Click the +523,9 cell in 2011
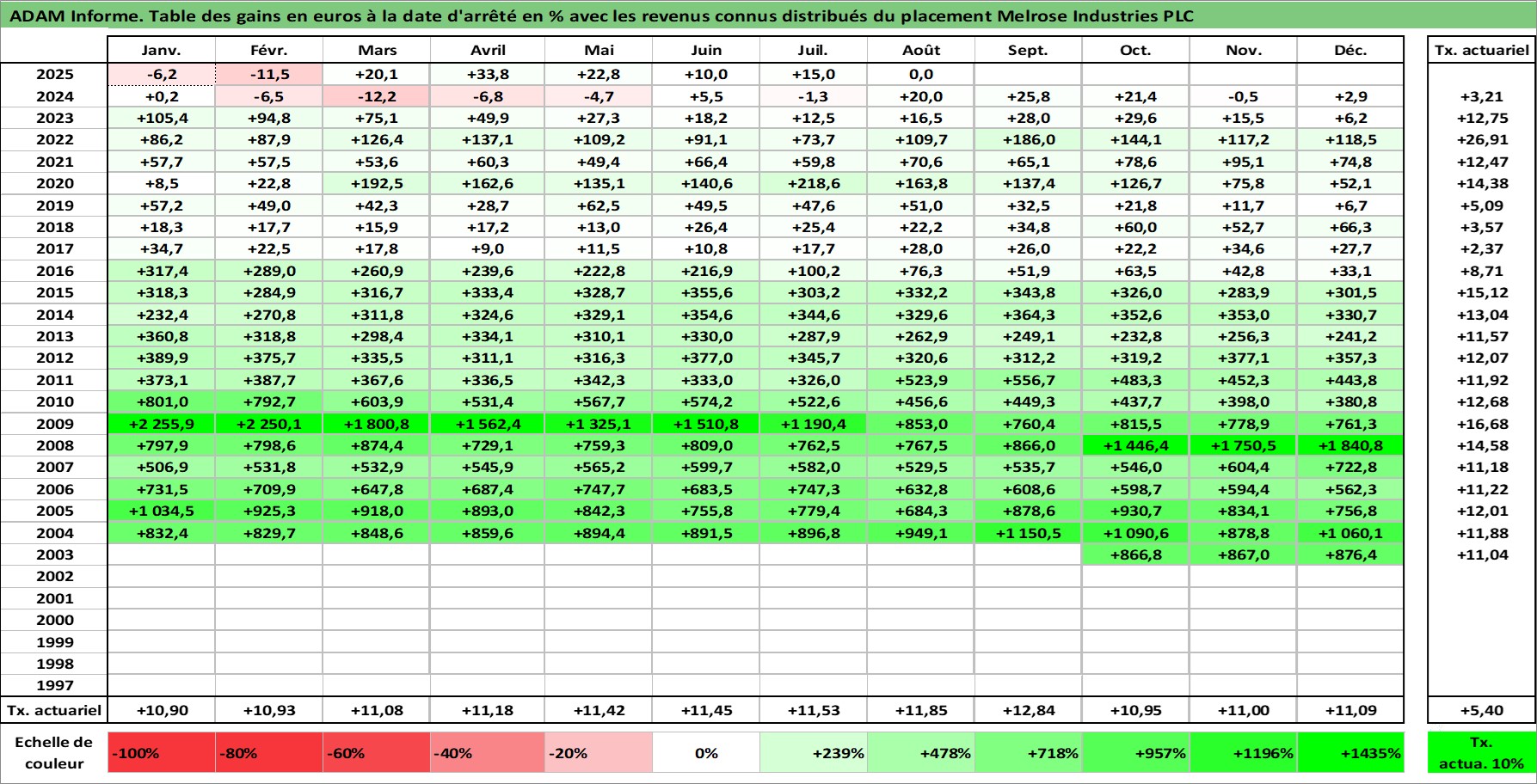The height and width of the screenshot is (784, 1537). pos(921,380)
